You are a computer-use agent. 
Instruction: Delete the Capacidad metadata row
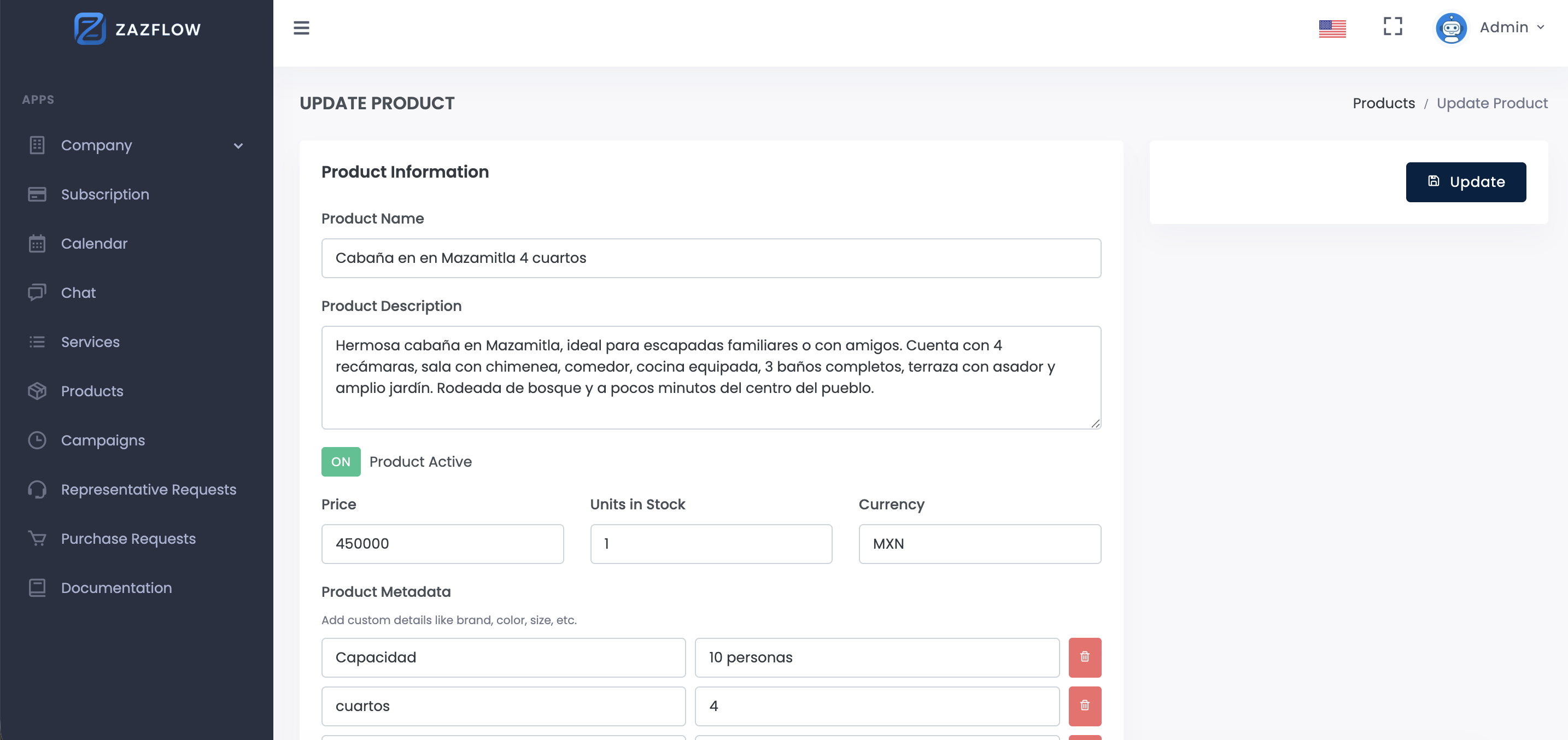[1084, 657]
